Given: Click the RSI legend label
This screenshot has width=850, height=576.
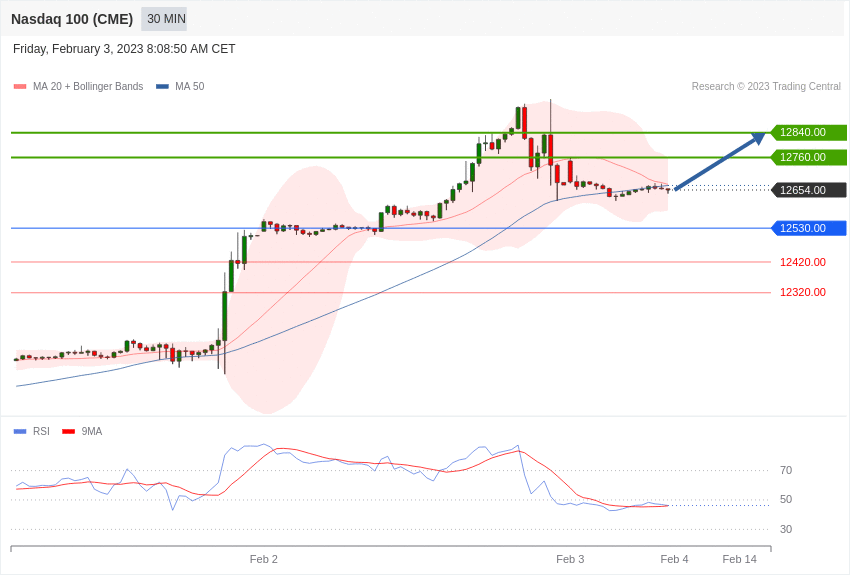Looking at the screenshot, I should pyautogui.click(x=41, y=432).
